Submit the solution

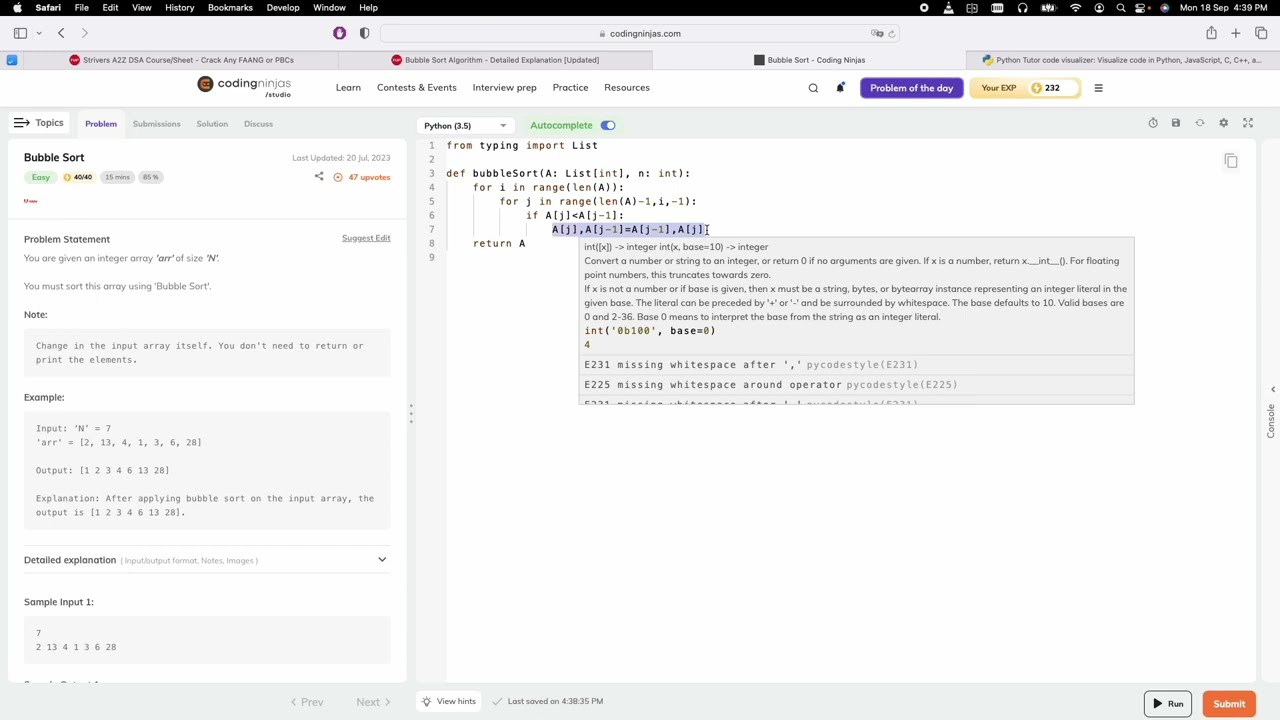[x=1229, y=704]
